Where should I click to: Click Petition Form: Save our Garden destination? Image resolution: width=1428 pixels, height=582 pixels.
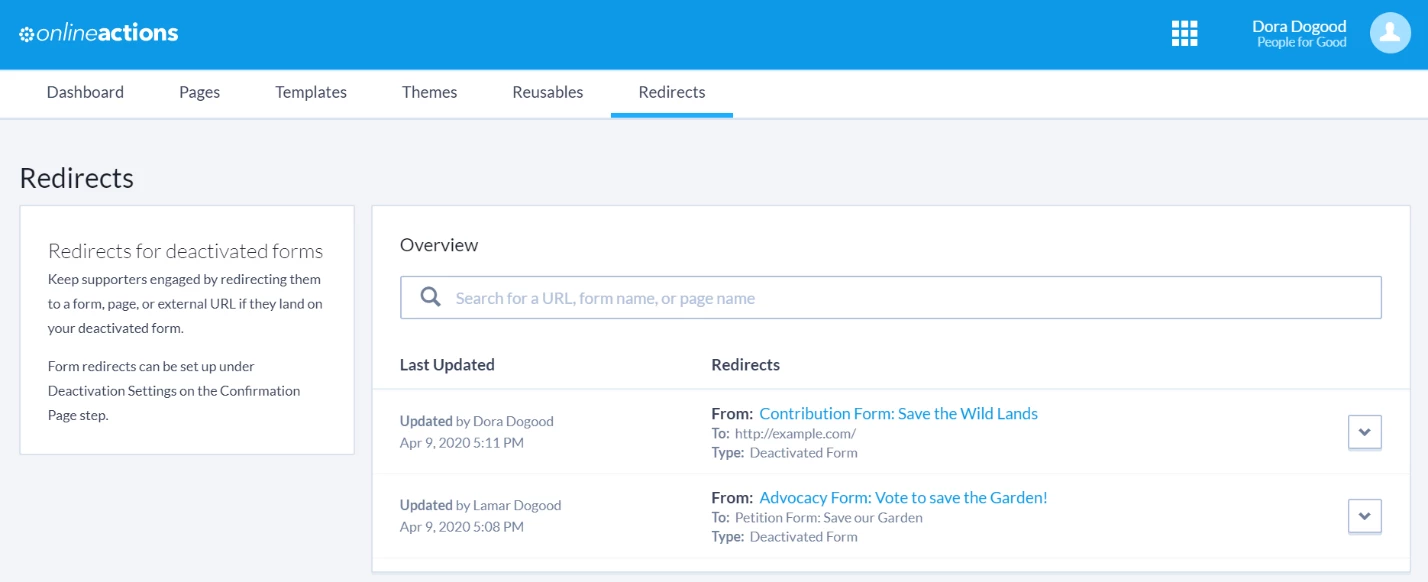click(829, 518)
